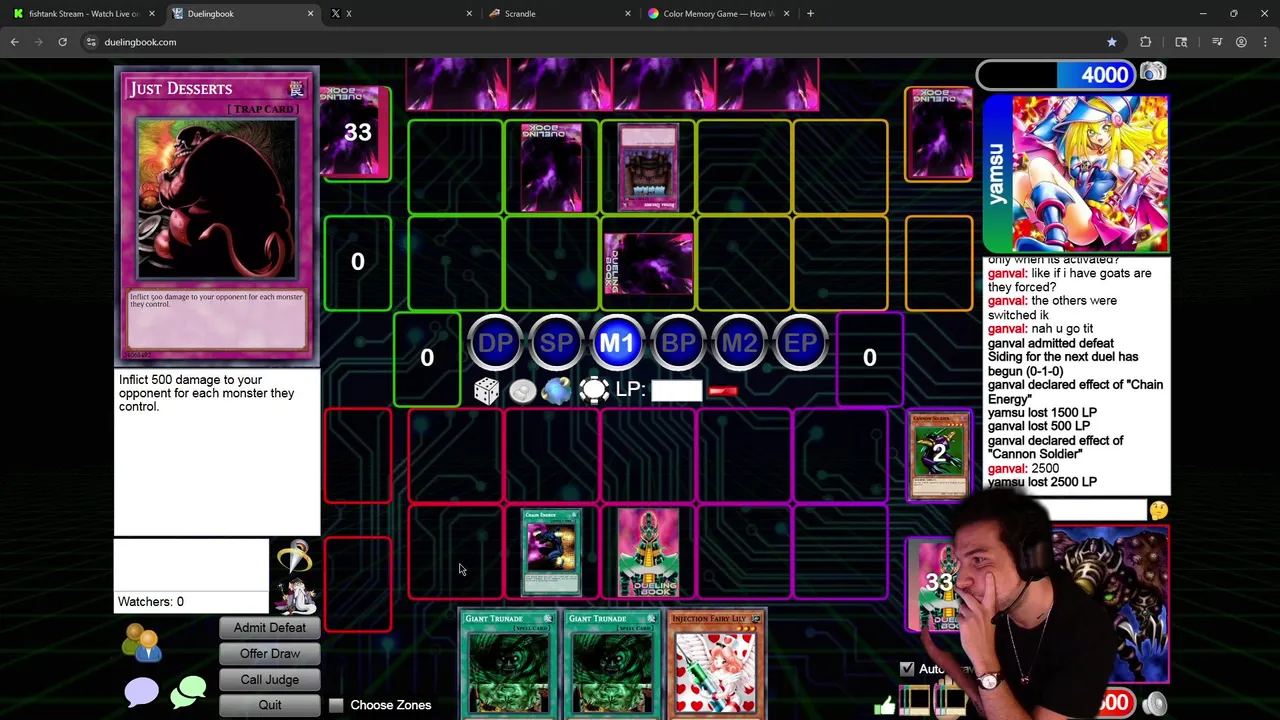
Task: Click the opponent's extra deck pile
Action: [939, 134]
